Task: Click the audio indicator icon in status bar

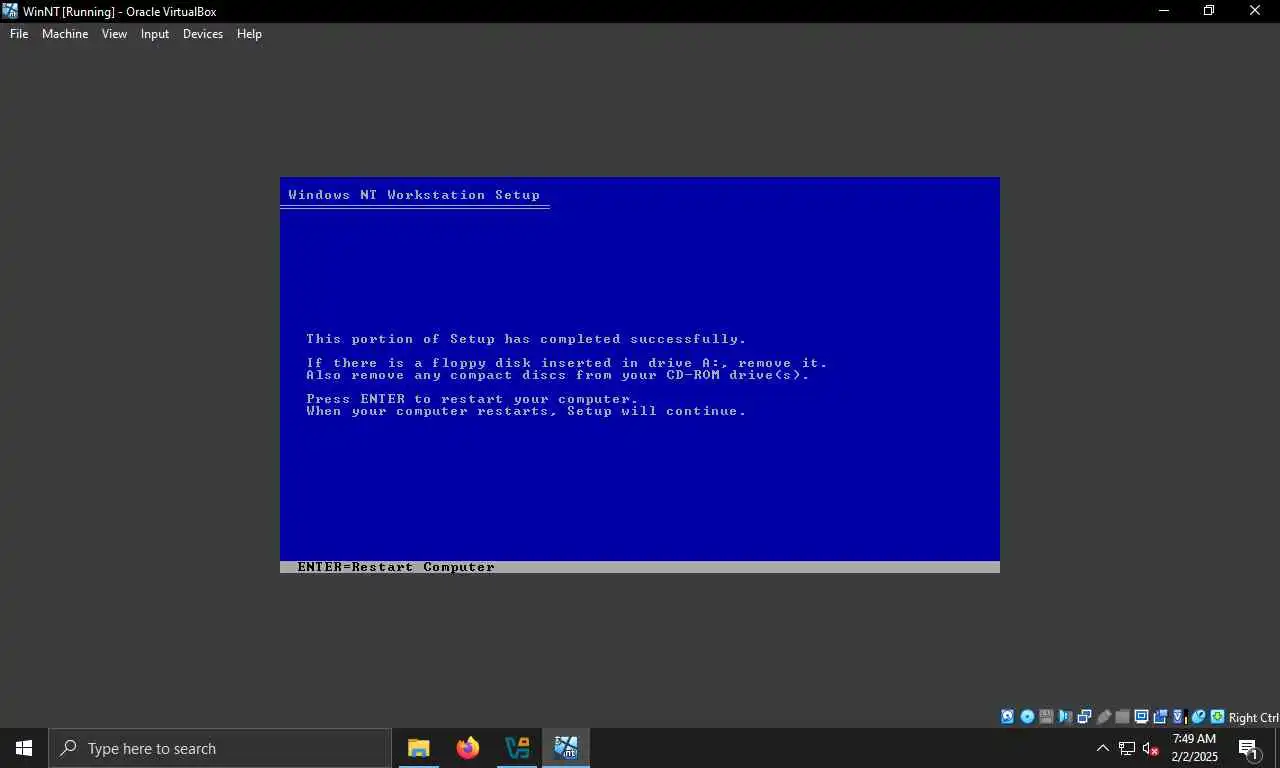Action: [x=1064, y=717]
